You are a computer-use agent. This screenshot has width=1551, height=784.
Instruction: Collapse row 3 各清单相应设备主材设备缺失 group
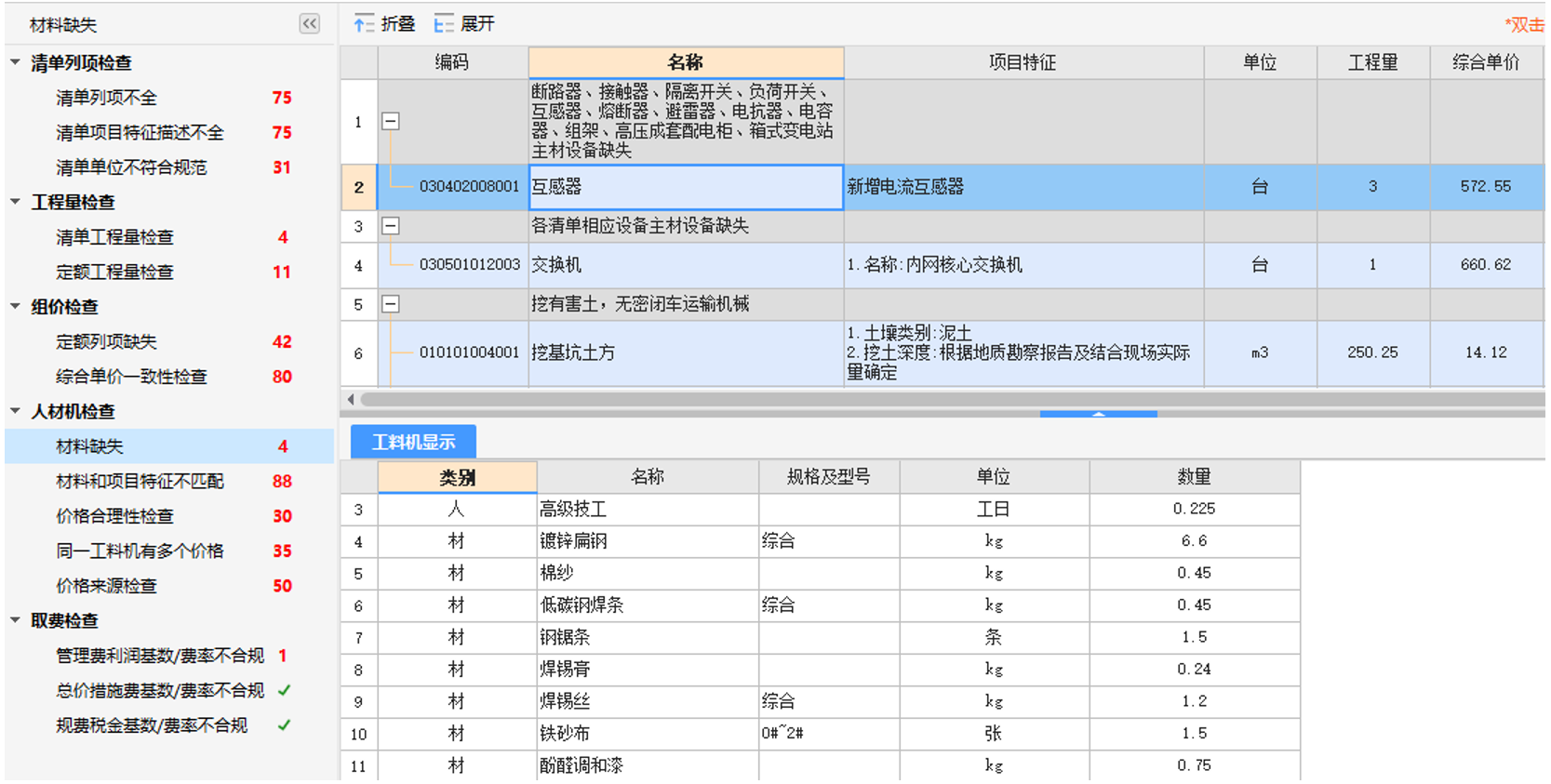pyautogui.click(x=391, y=226)
